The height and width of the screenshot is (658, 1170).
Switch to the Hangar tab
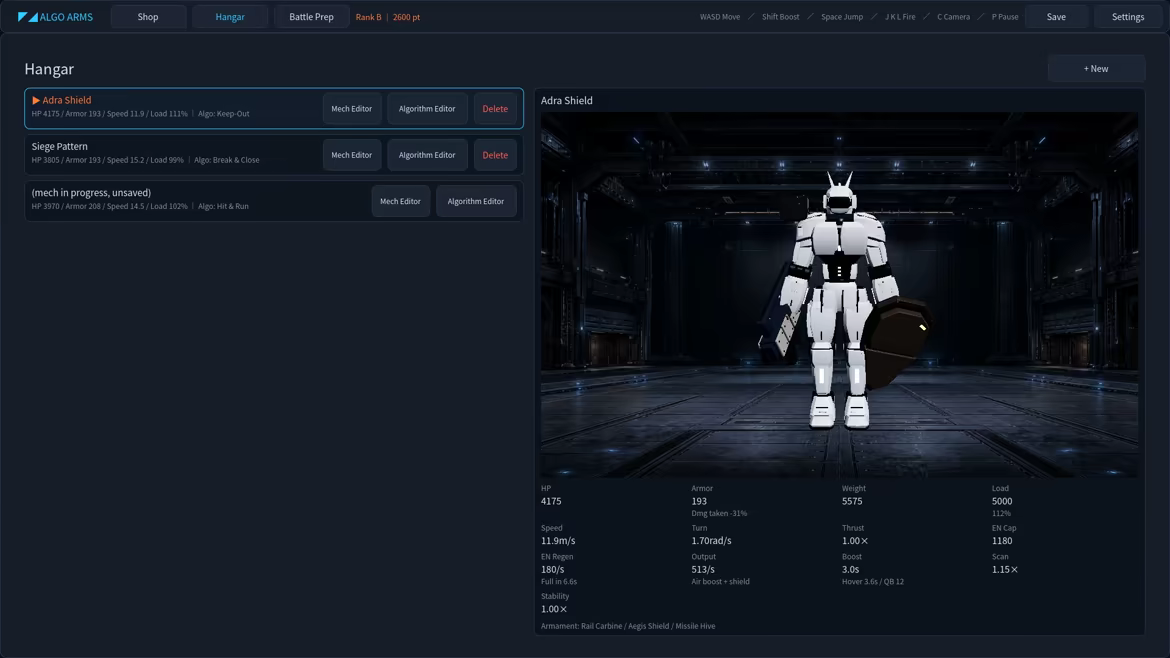tap(230, 16)
